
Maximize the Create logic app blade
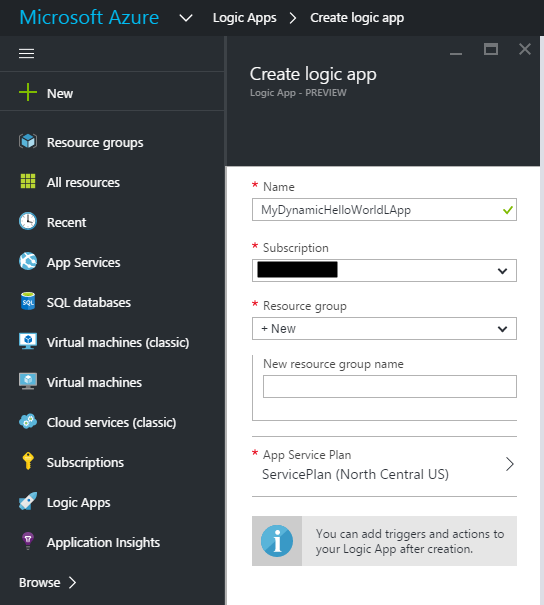click(491, 49)
